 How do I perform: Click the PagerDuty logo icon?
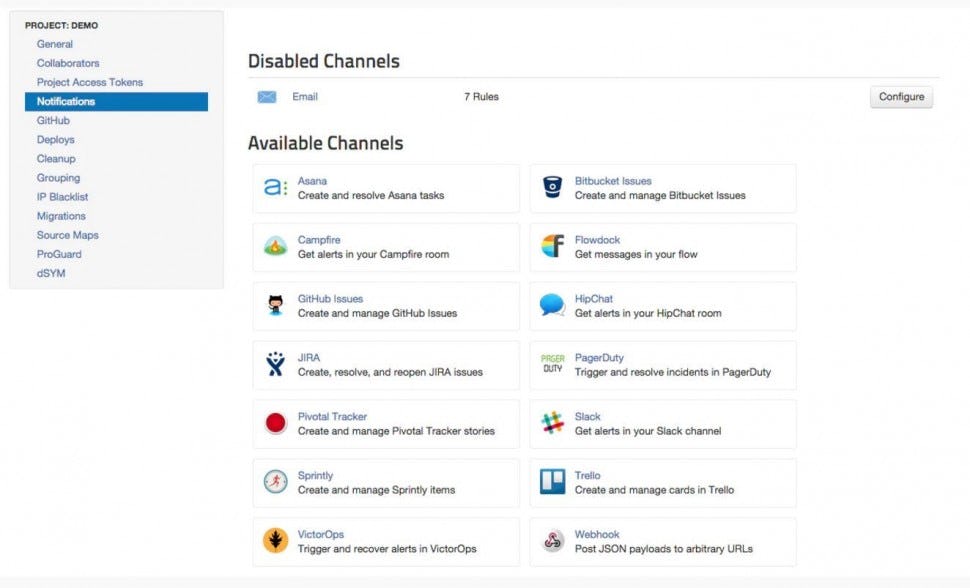(x=552, y=364)
